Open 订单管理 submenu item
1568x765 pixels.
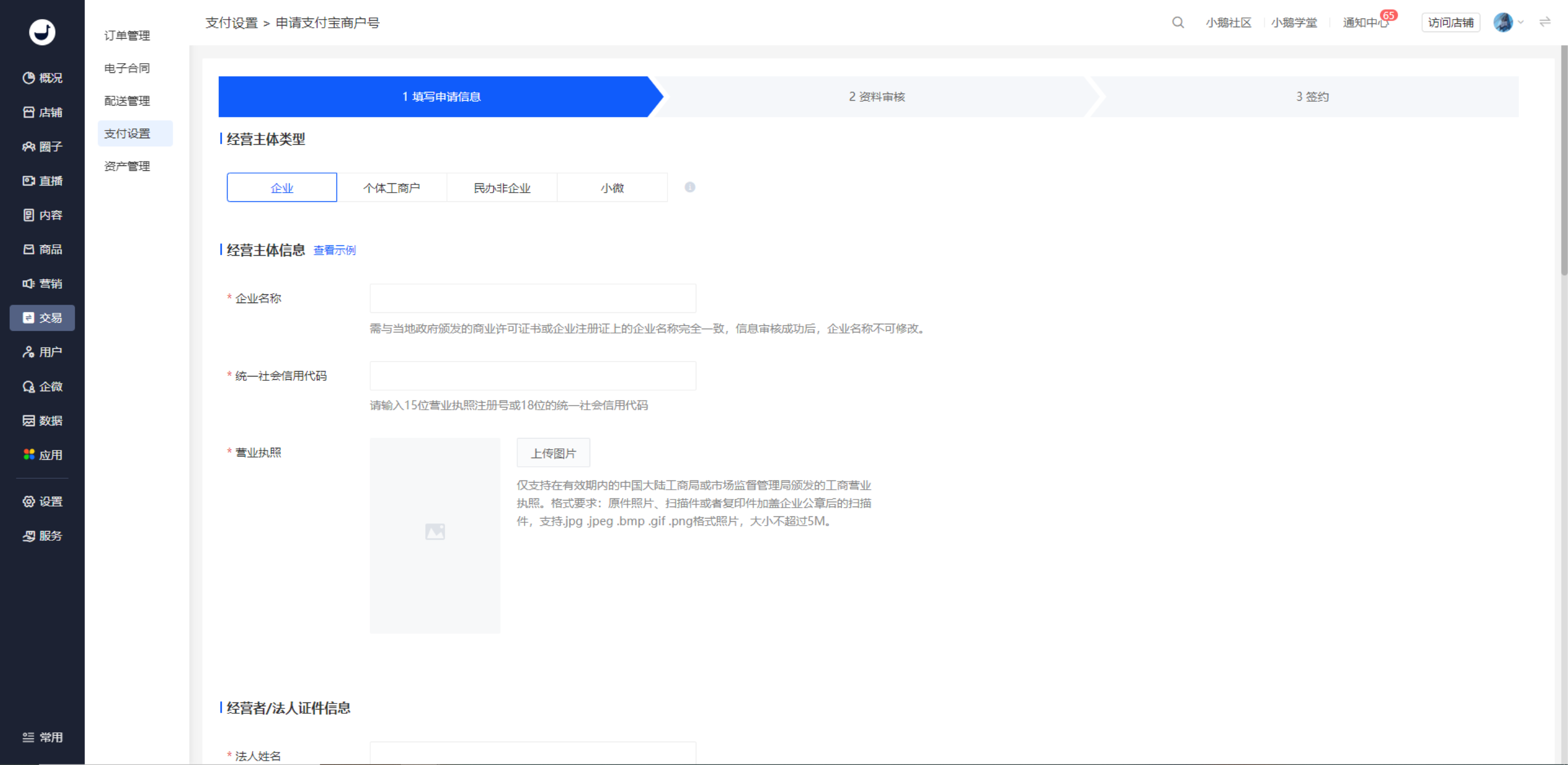pyautogui.click(x=127, y=35)
